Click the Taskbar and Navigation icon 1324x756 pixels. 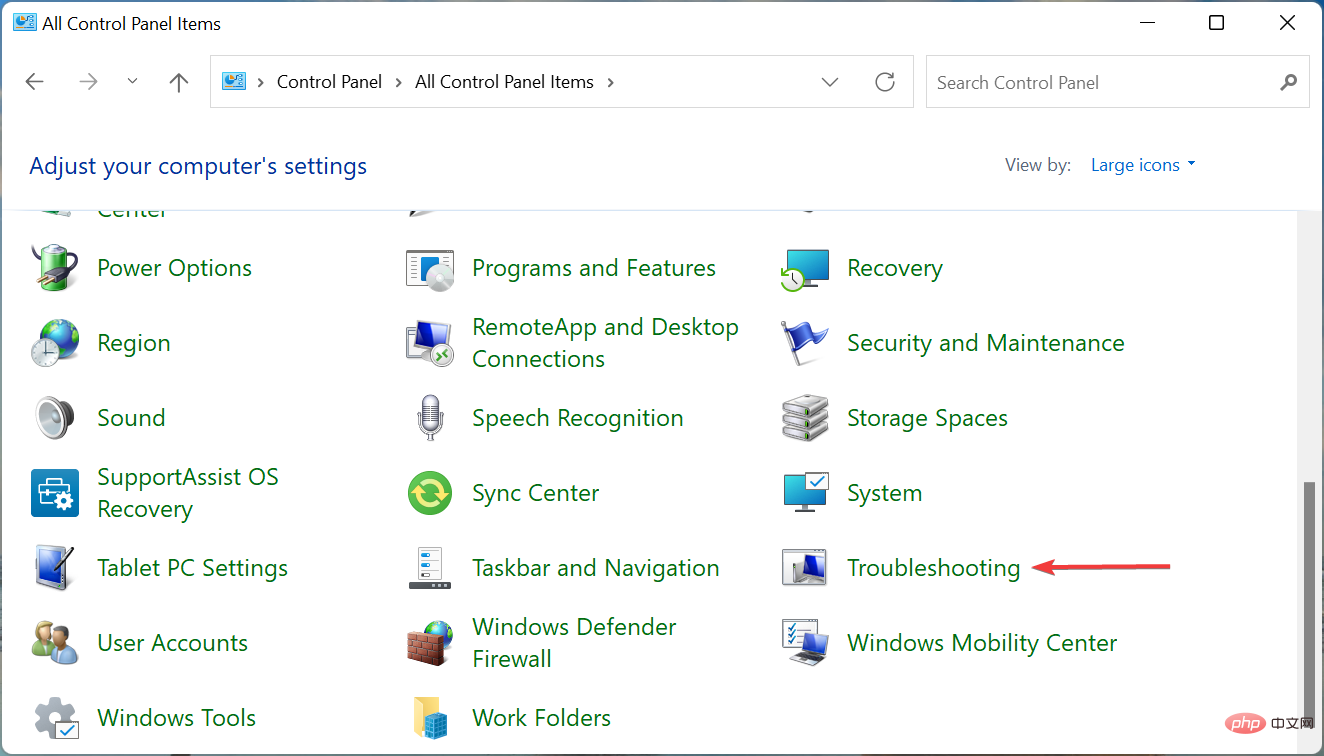pyautogui.click(x=430, y=568)
